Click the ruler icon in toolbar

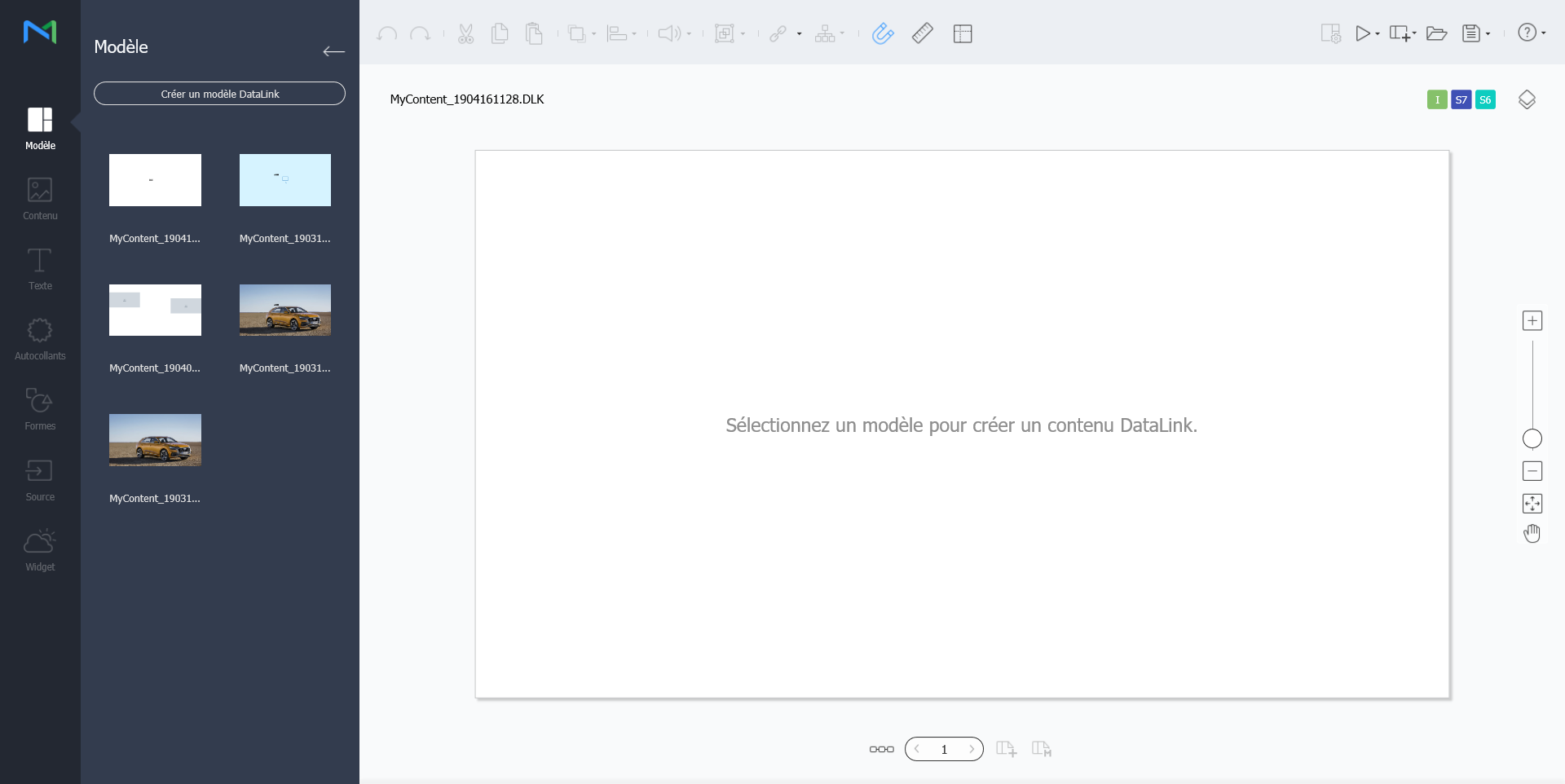(922, 33)
